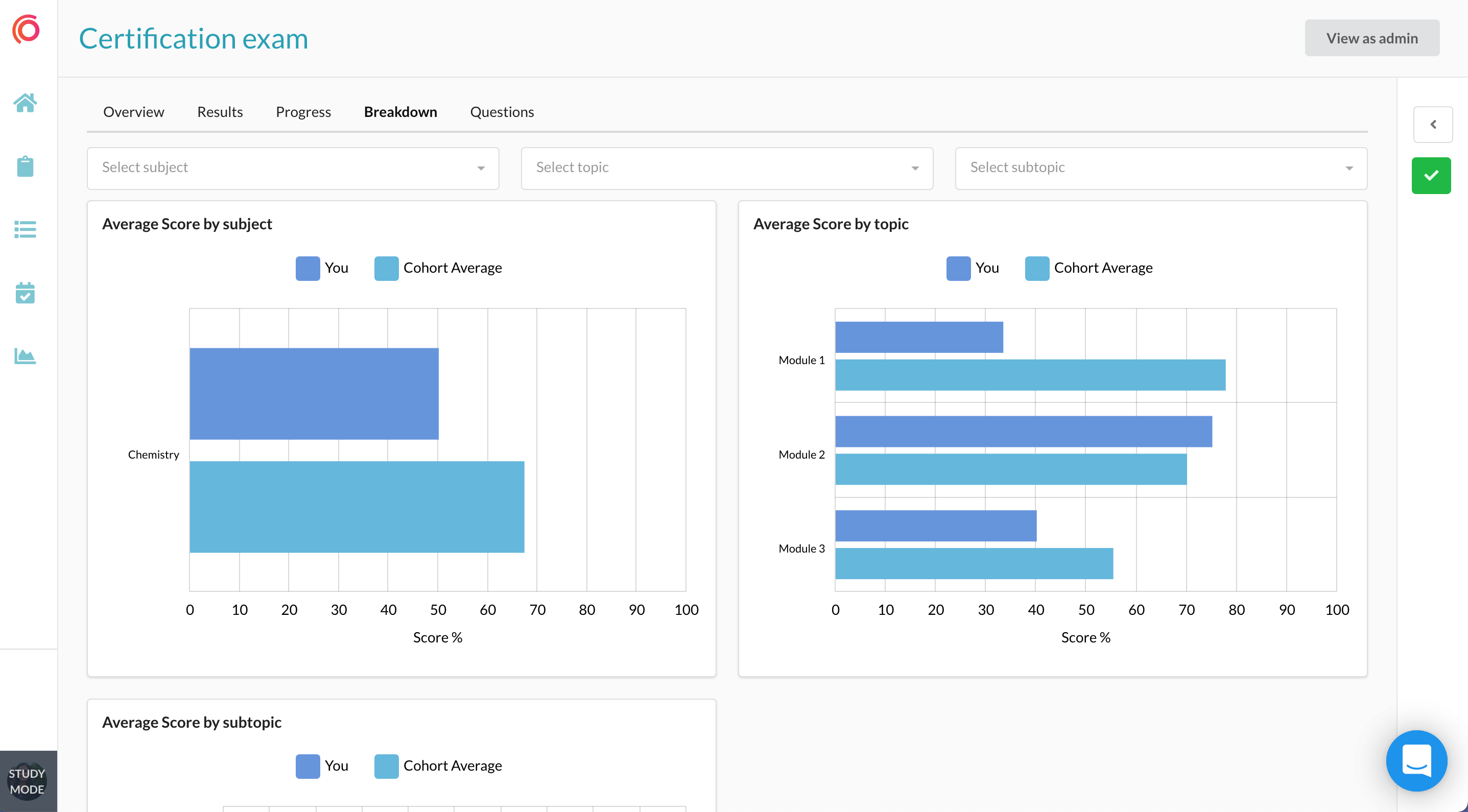Open the calendar check sidebar icon

[25, 293]
